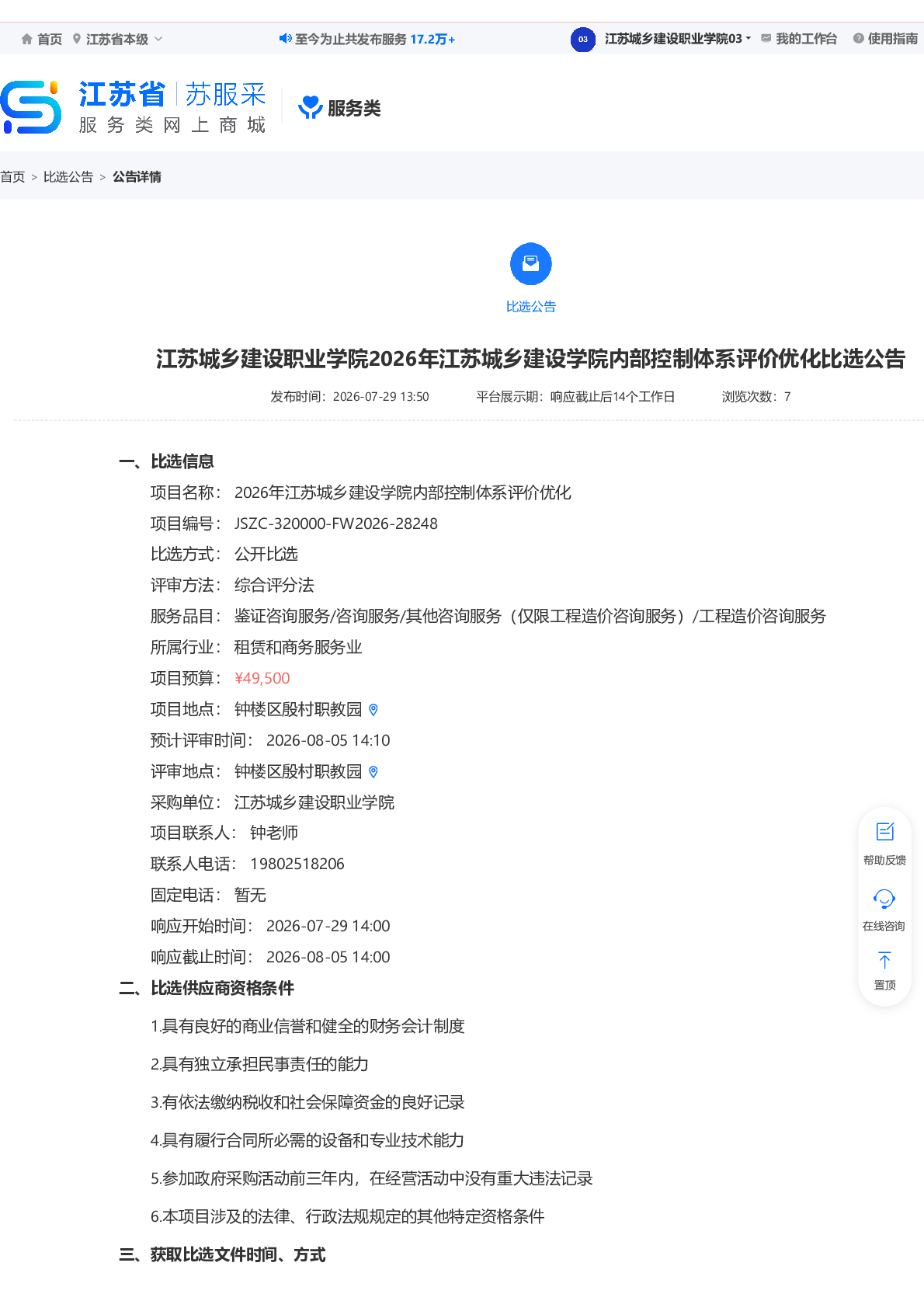The image size is (924, 1308).
Task: Click the home icon in the top bar
Action: [27, 39]
